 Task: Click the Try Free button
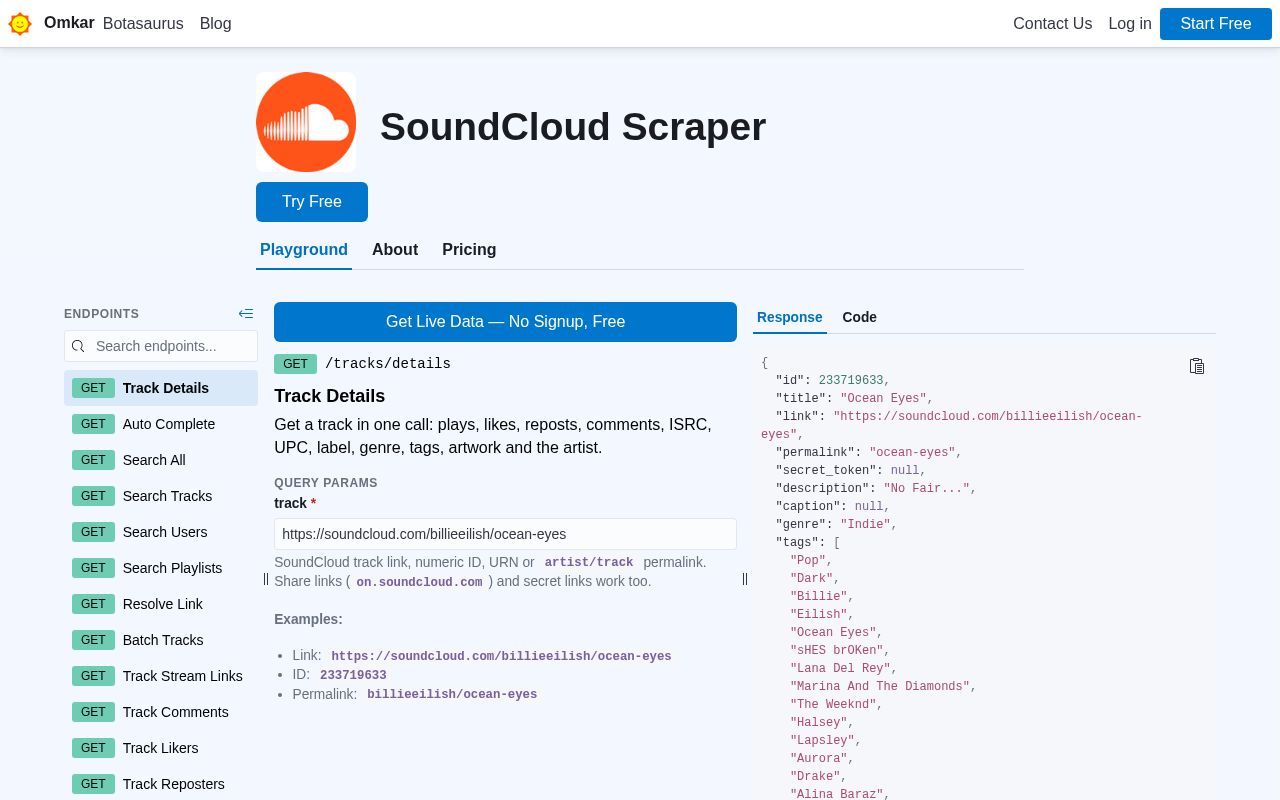pyautogui.click(x=312, y=202)
